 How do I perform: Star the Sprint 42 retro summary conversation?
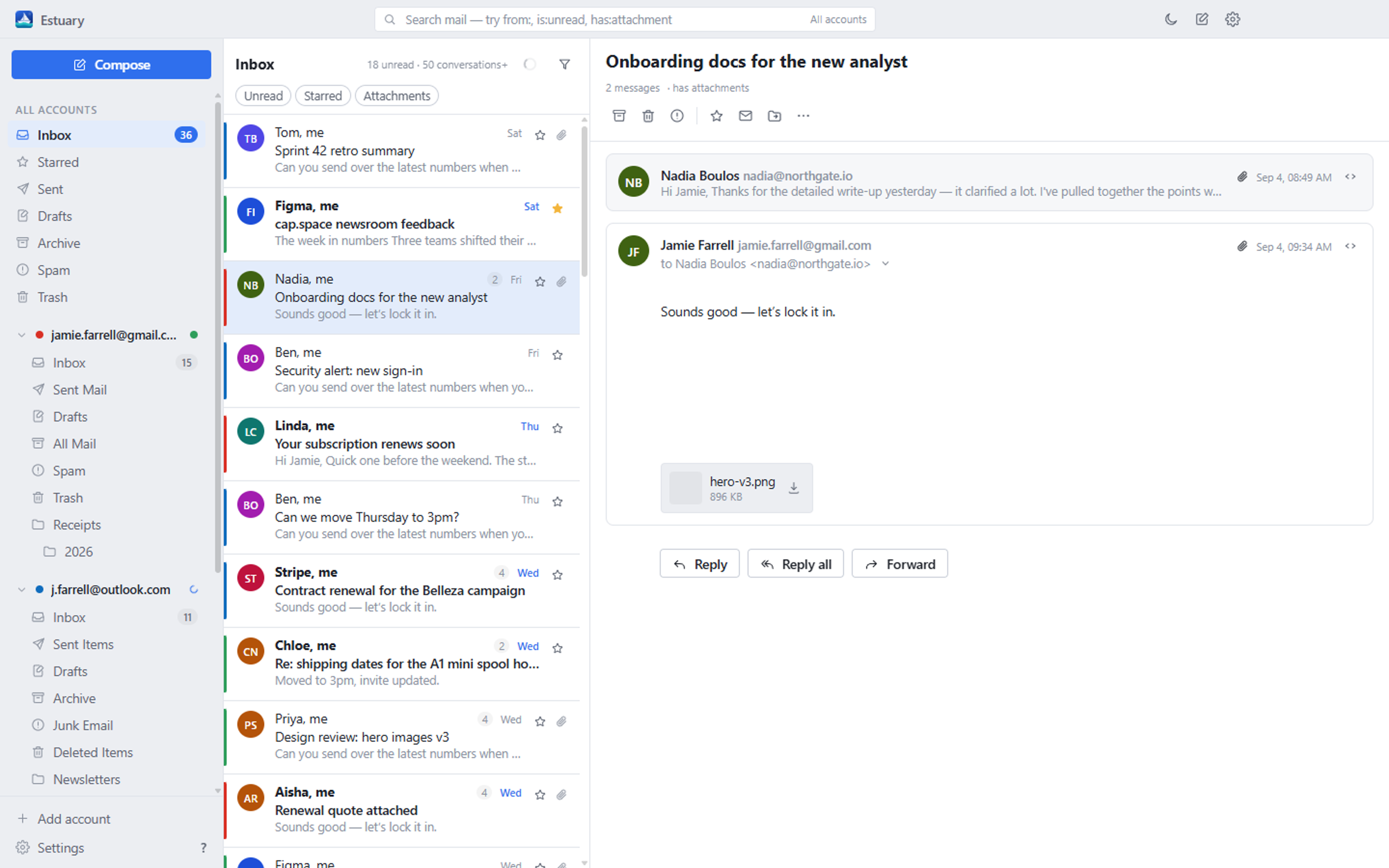point(540,135)
